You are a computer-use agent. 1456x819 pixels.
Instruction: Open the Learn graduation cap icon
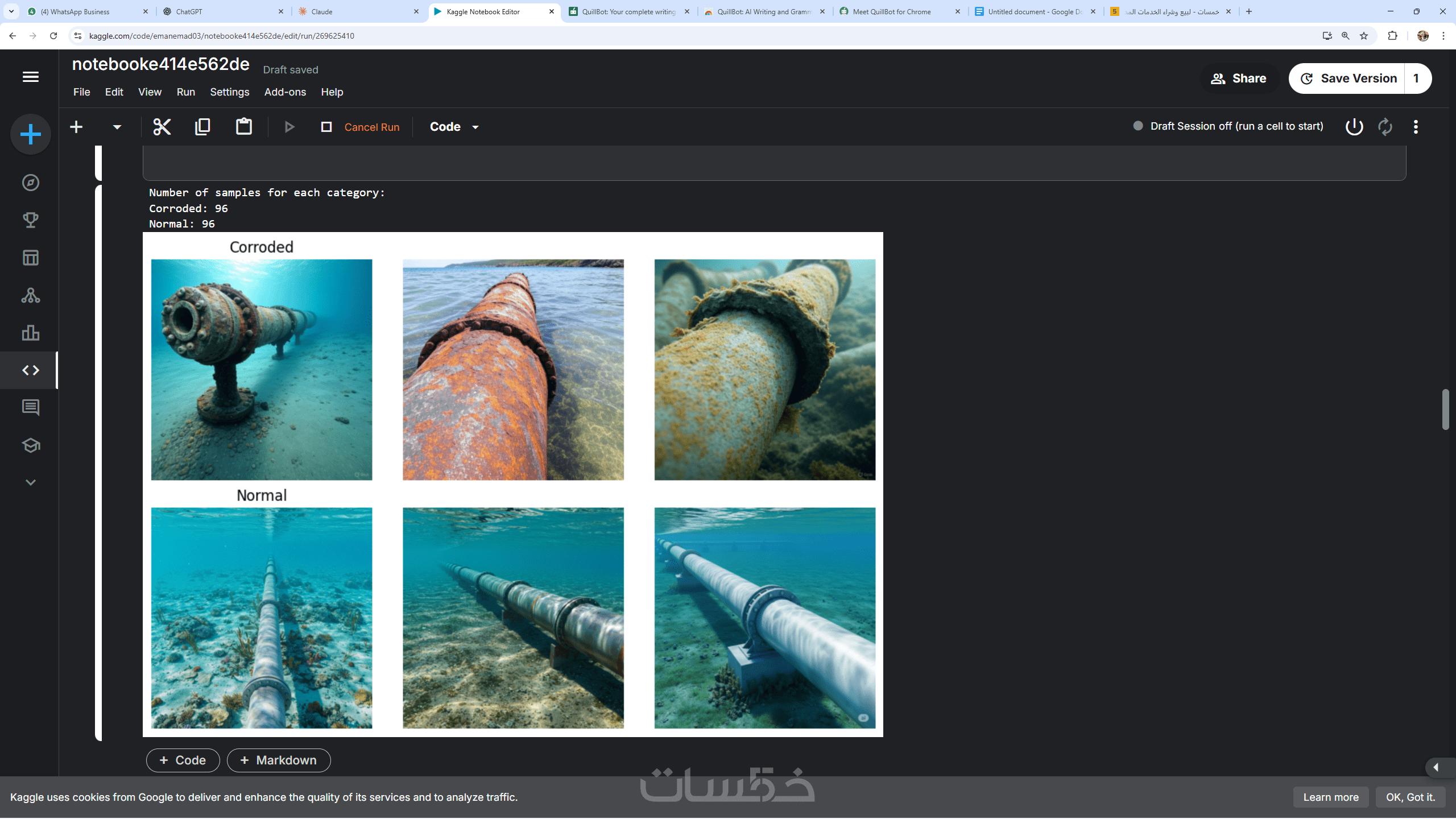point(31,445)
